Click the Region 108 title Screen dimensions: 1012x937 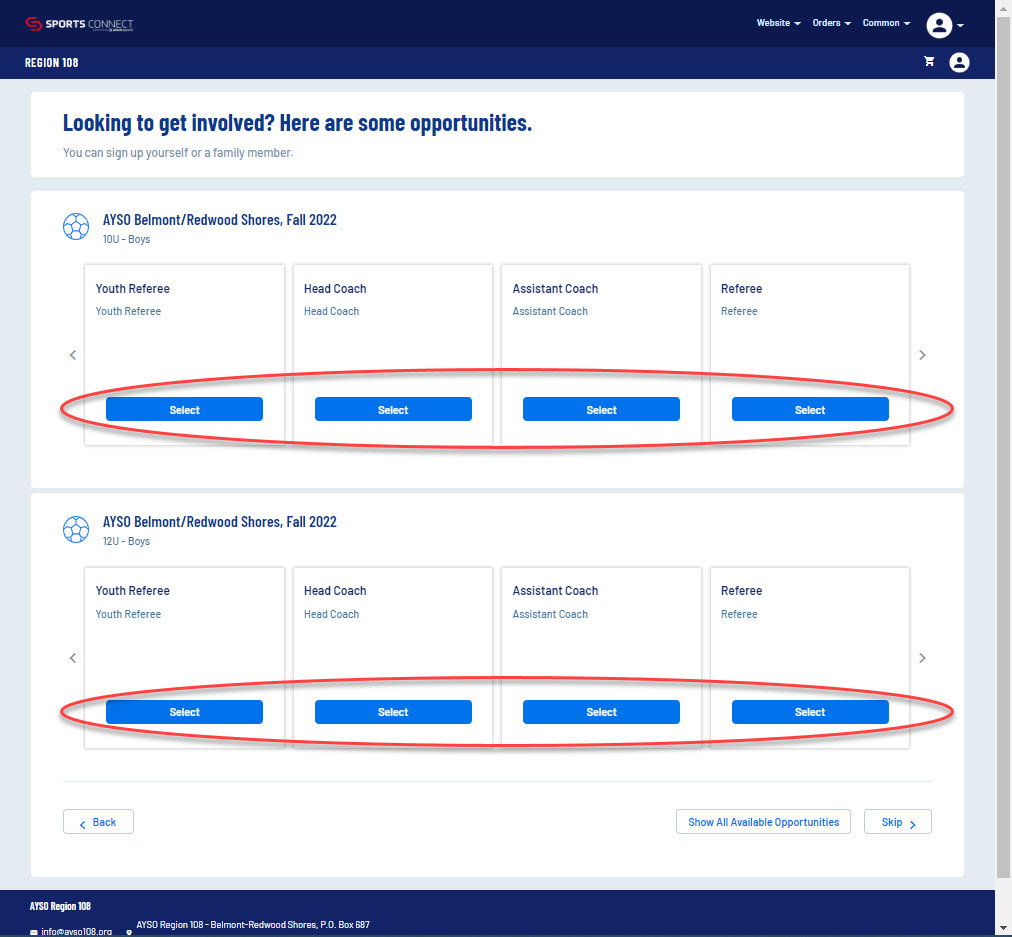tap(52, 63)
